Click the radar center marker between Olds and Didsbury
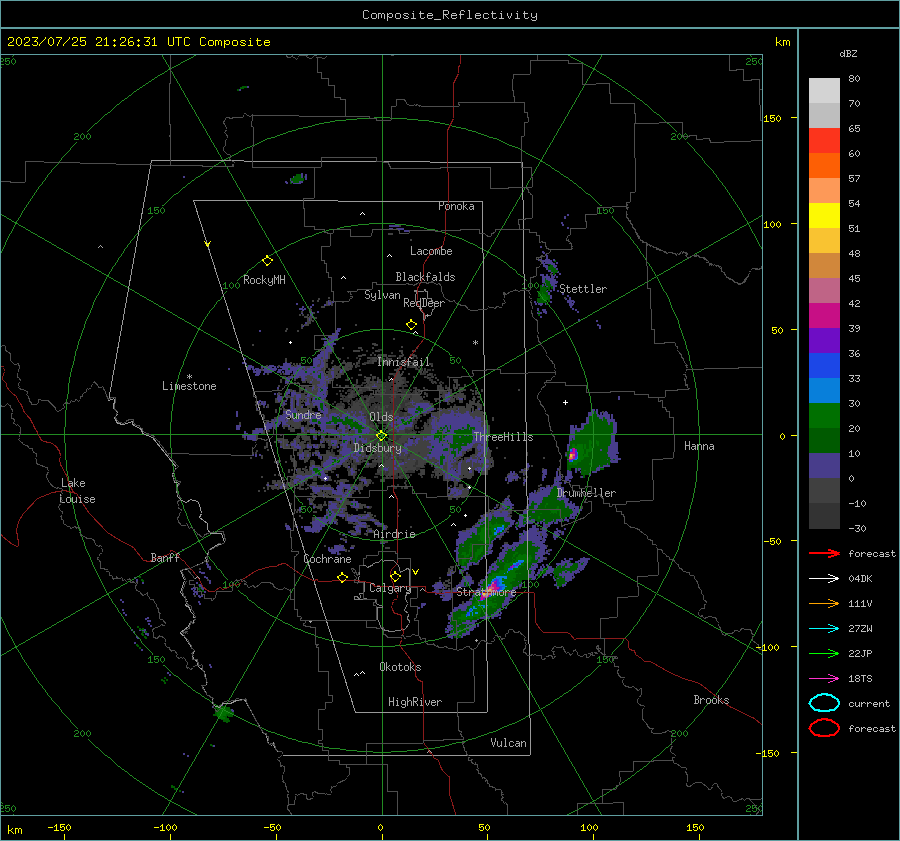Screen dimensions: 900x841 [x=381, y=436]
